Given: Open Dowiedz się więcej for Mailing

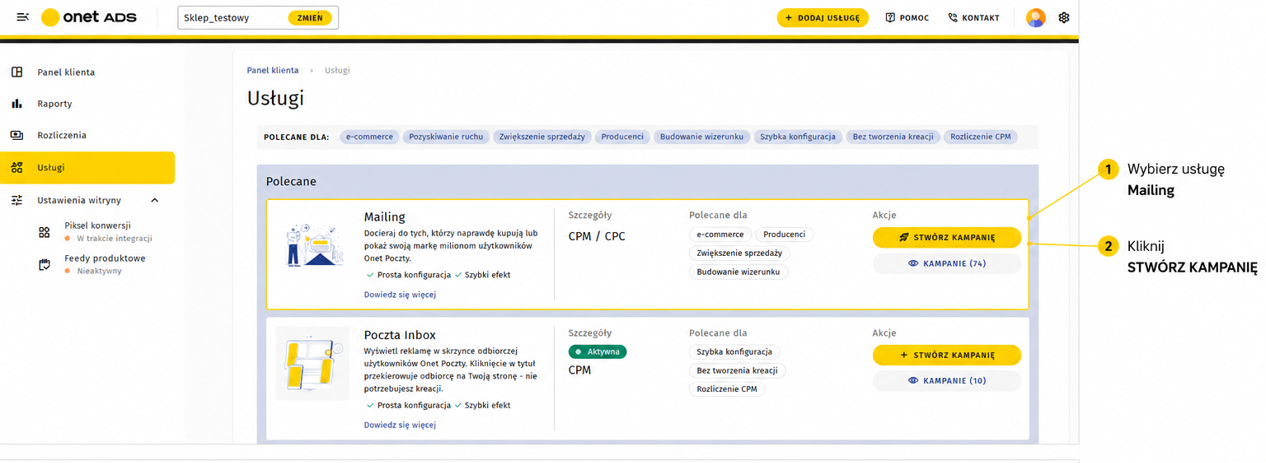Looking at the screenshot, I should point(400,294).
